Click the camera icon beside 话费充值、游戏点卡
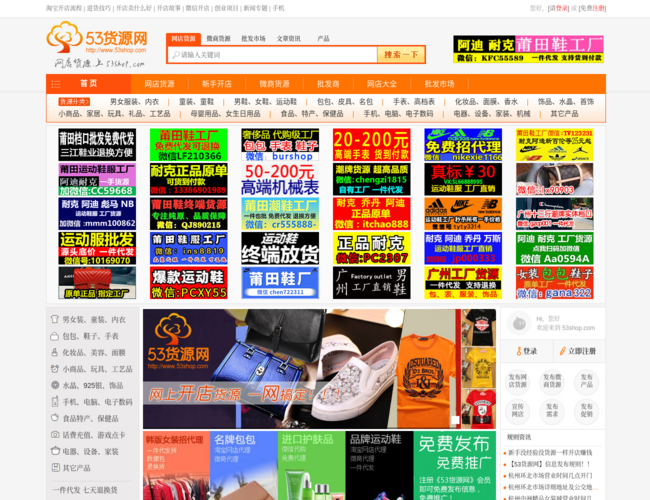650x500 pixels. pyautogui.click(x=54, y=434)
